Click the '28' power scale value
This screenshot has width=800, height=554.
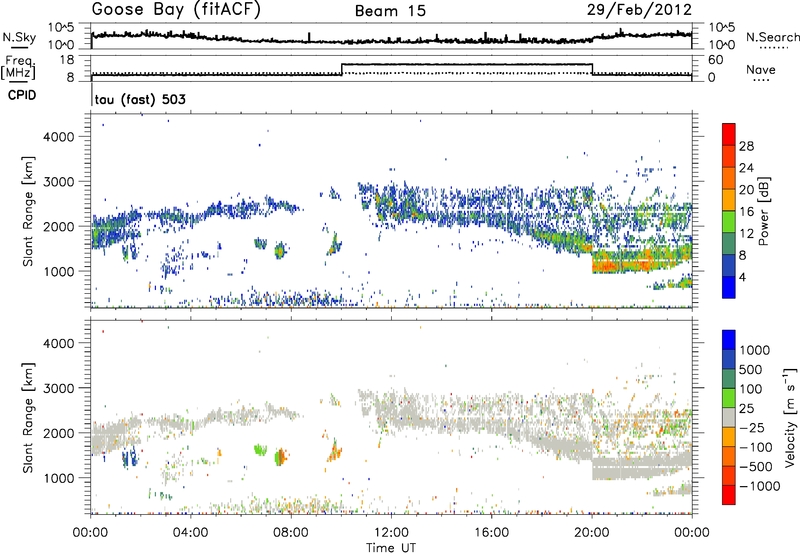point(746,146)
